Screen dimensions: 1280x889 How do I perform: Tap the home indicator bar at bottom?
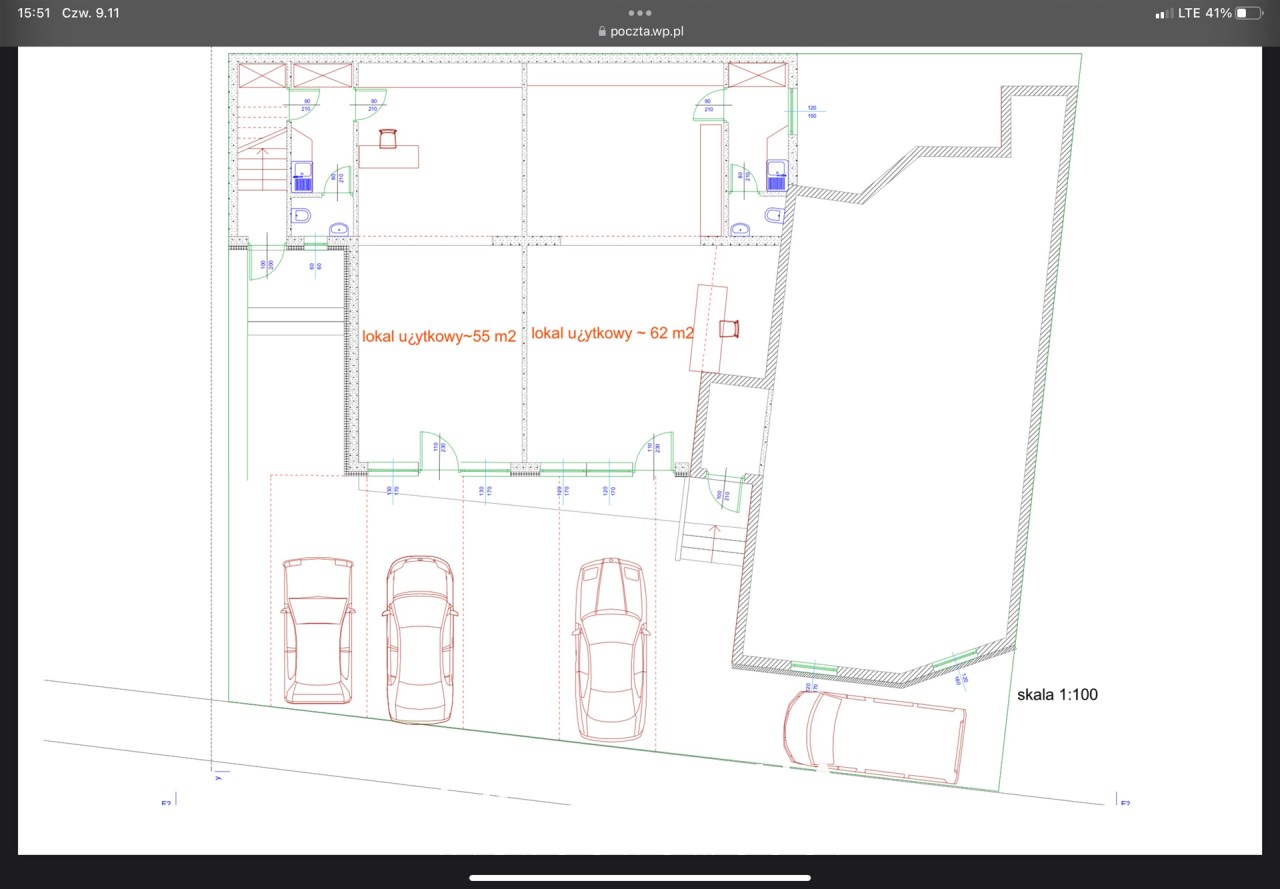tap(640, 878)
